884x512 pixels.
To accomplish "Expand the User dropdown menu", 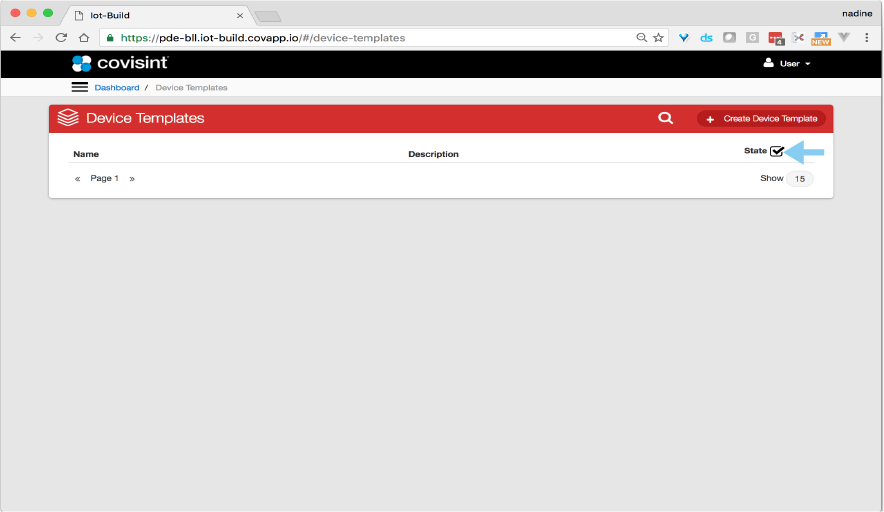I will [x=787, y=63].
